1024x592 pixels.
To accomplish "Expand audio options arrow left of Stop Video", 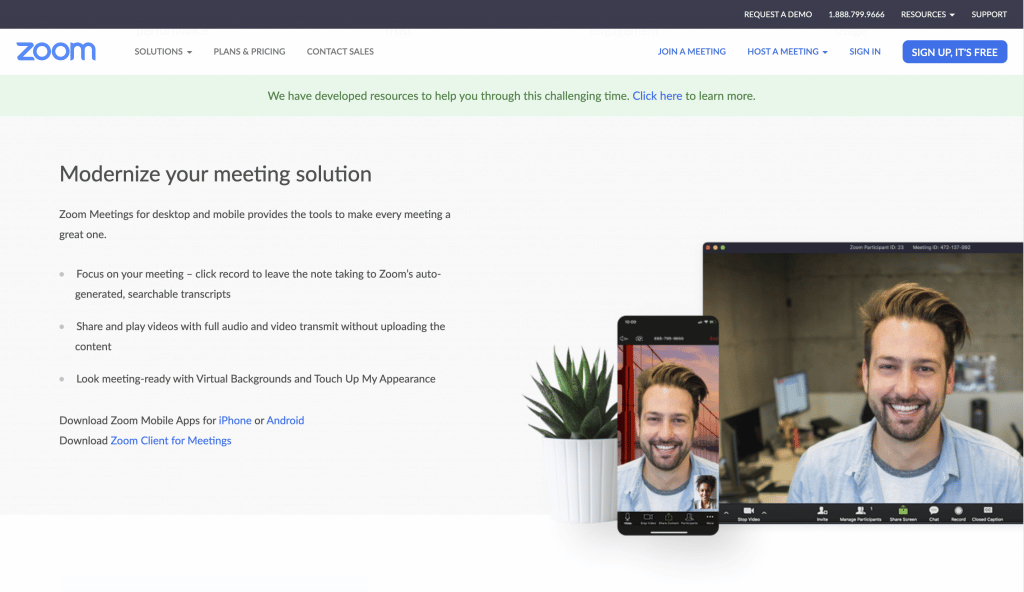I will pos(726,513).
